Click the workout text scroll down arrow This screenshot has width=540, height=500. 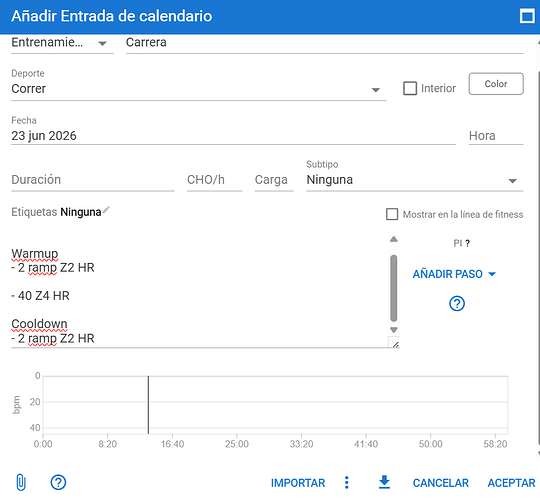click(x=394, y=330)
